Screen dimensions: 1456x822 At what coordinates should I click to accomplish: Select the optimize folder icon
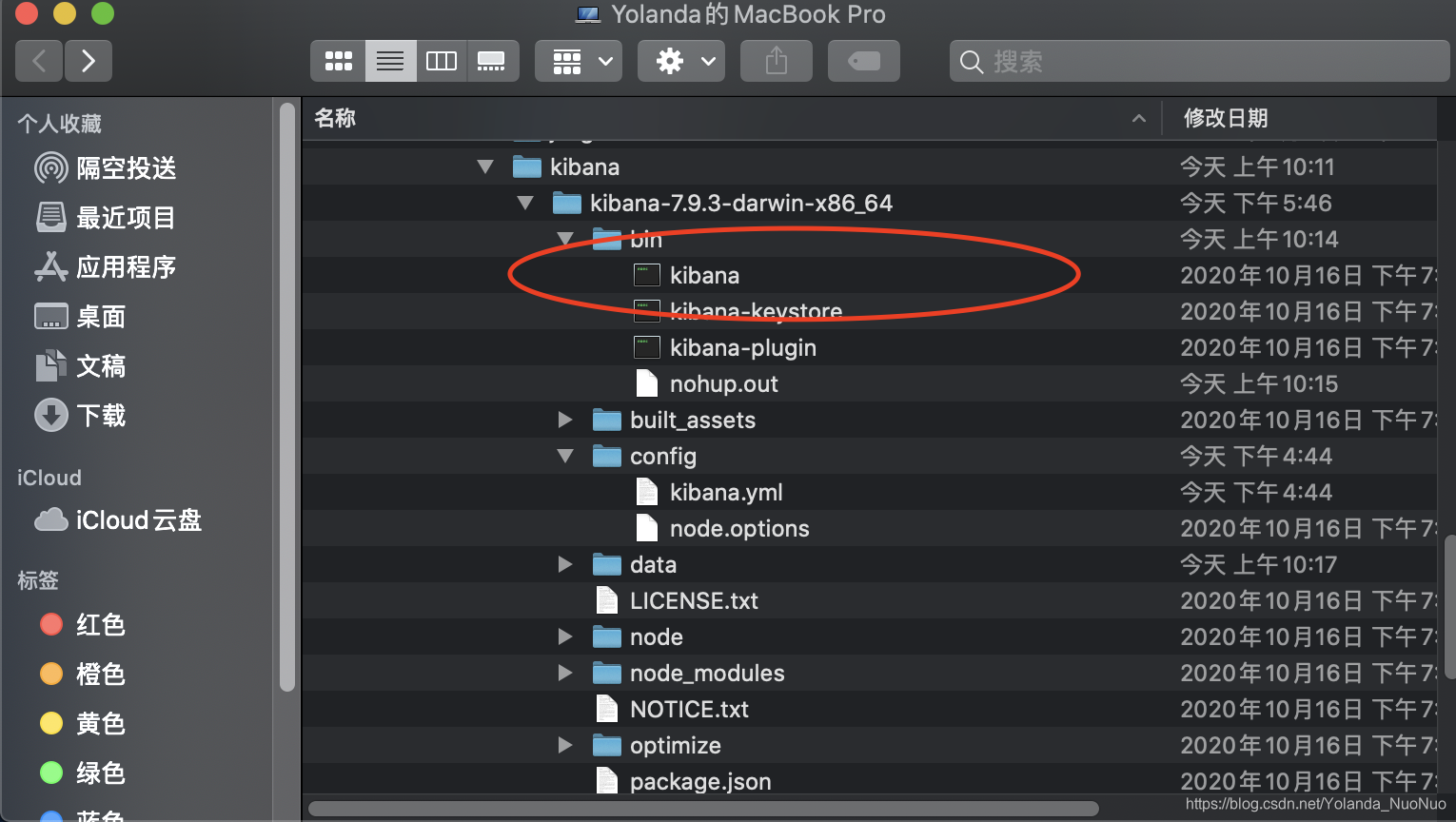pyautogui.click(x=607, y=746)
